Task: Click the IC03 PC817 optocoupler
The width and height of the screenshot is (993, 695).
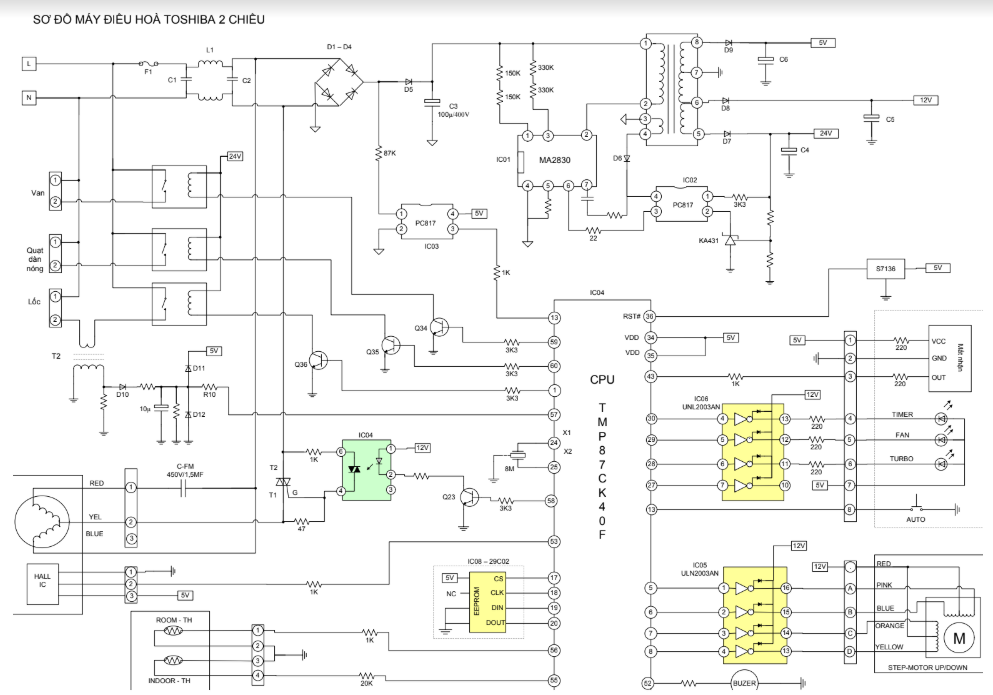Action: (x=427, y=222)
